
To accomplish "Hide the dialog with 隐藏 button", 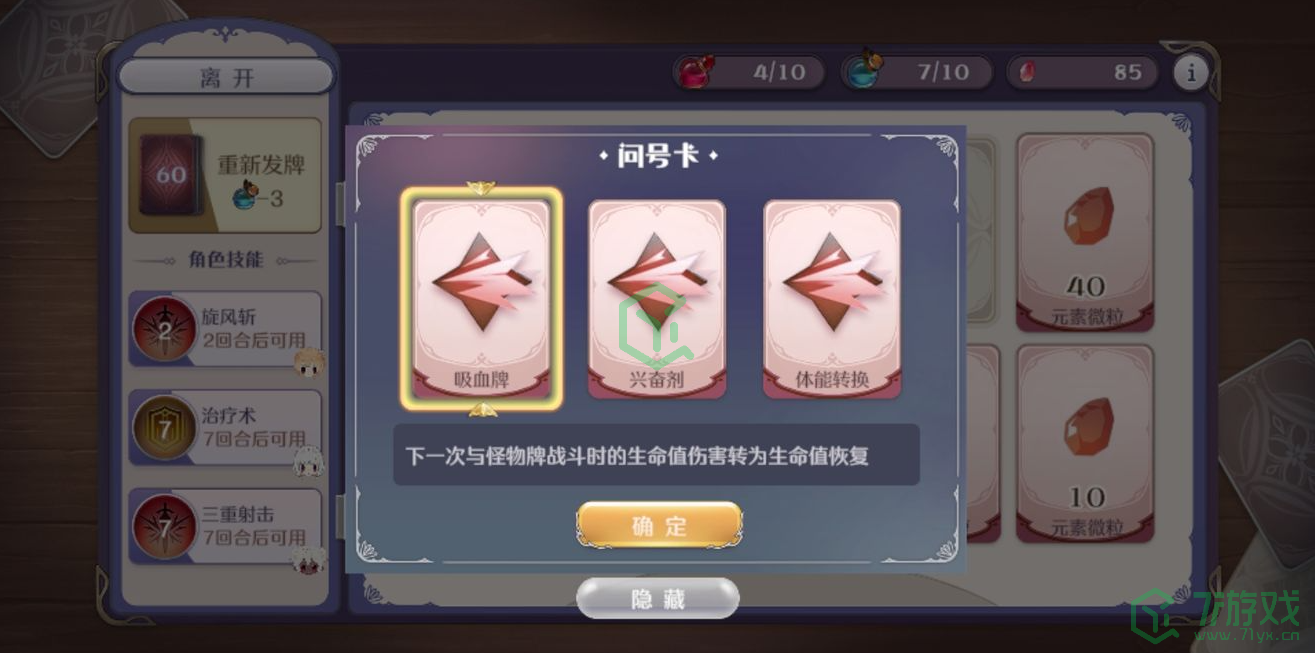I will [658, 598].
